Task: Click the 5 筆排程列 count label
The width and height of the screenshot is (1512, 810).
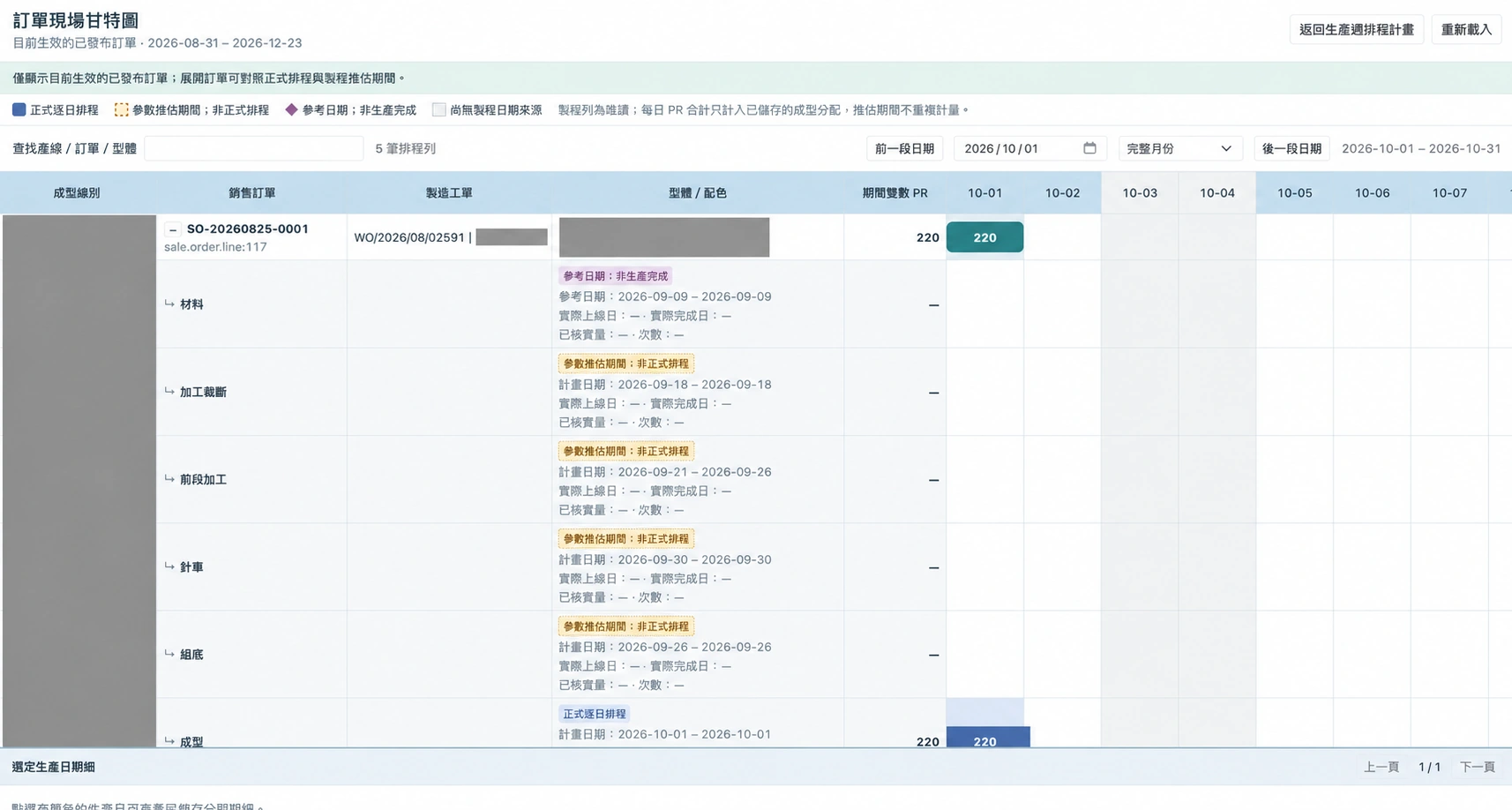Action: 406,148
